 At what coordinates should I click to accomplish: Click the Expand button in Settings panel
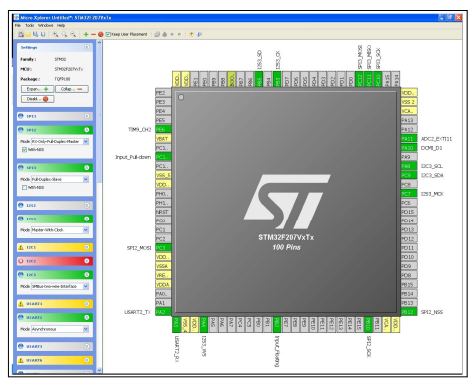coord(37,89)
